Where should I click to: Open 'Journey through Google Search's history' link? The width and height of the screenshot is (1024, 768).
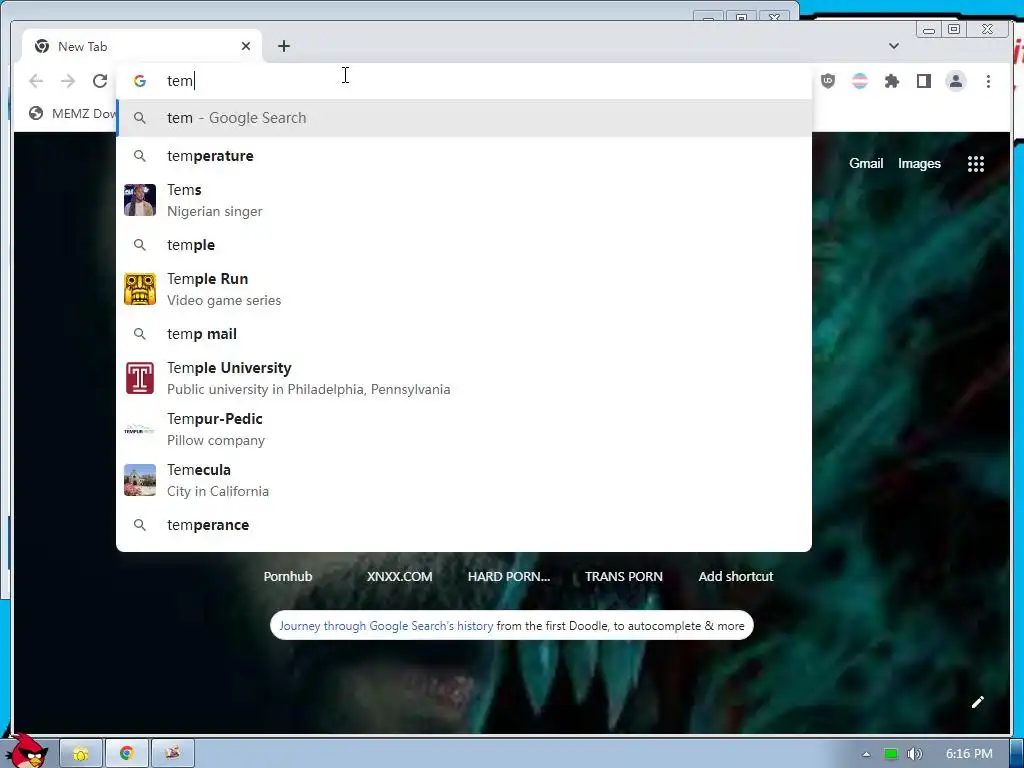(386, 626)
